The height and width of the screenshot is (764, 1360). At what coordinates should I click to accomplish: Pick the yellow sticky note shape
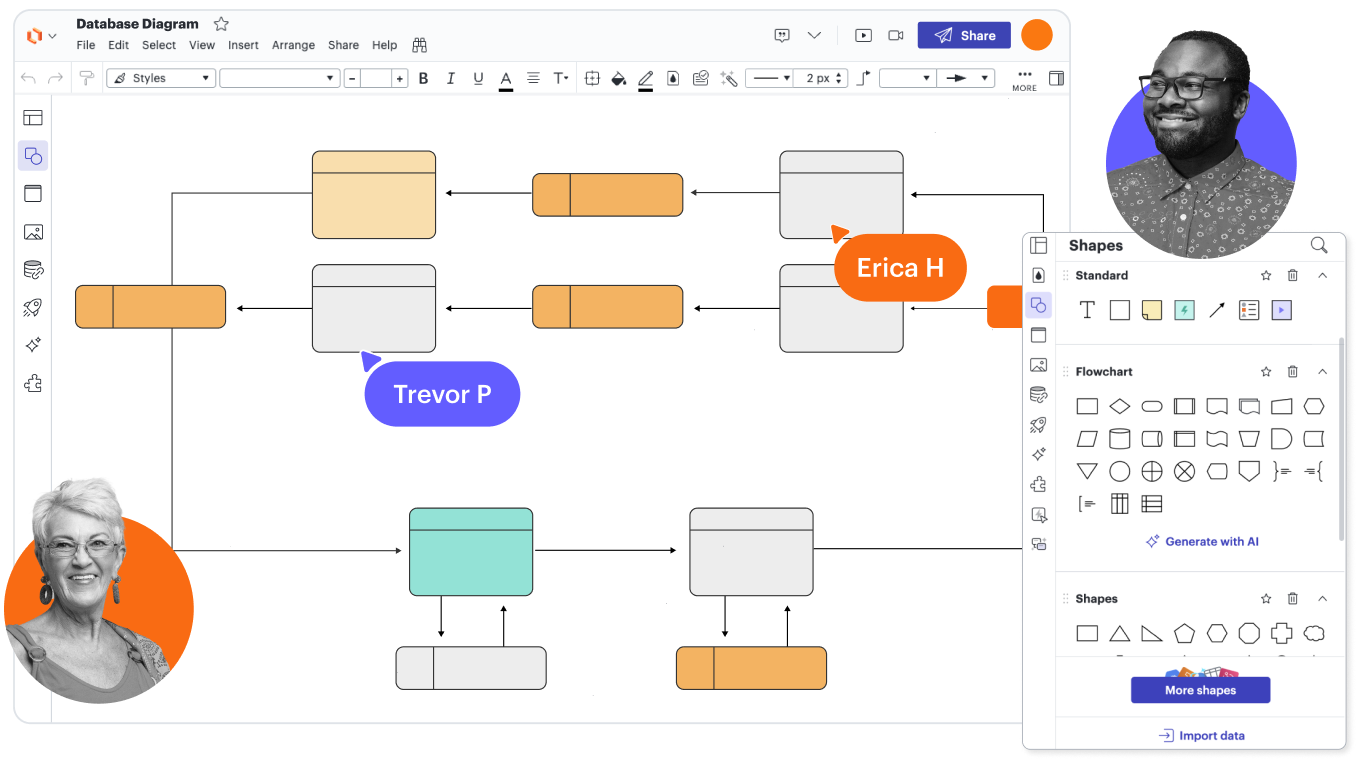(1152, 310)
